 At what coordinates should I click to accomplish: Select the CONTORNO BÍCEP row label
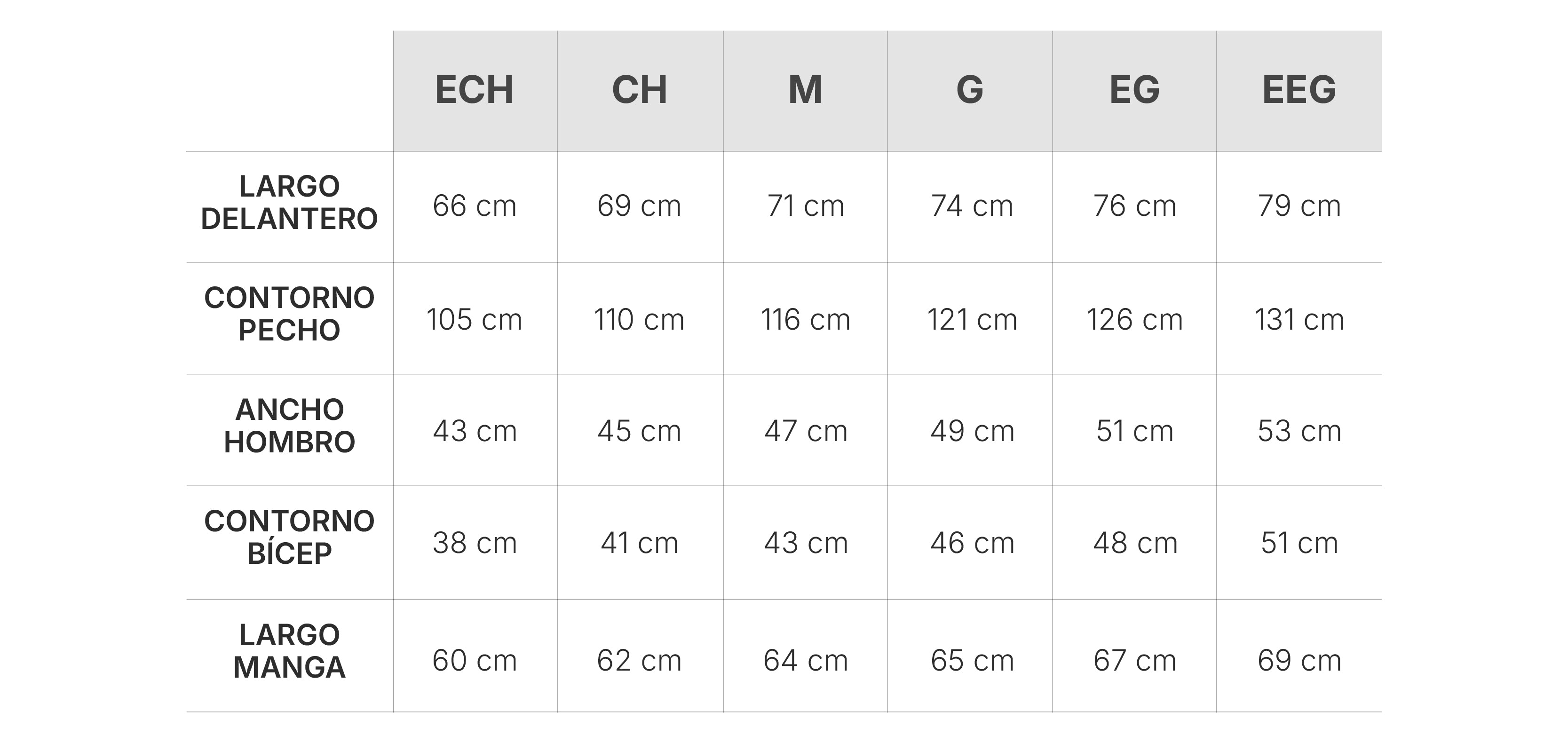289,537
